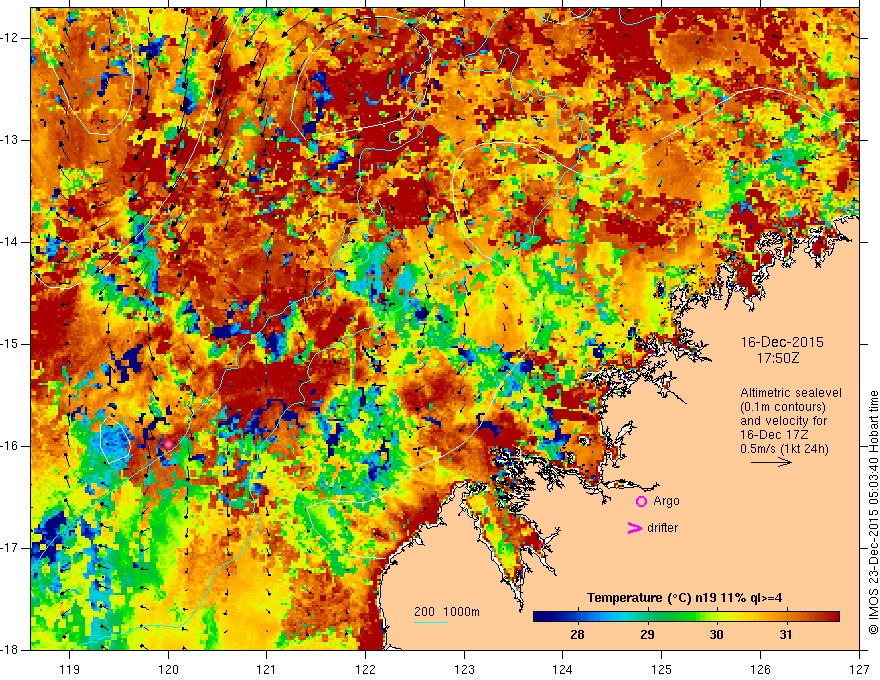The width and height of the screenshot is (880, 680).
Task: Click the longitude axis label '127'
Action: pos(859,669)
